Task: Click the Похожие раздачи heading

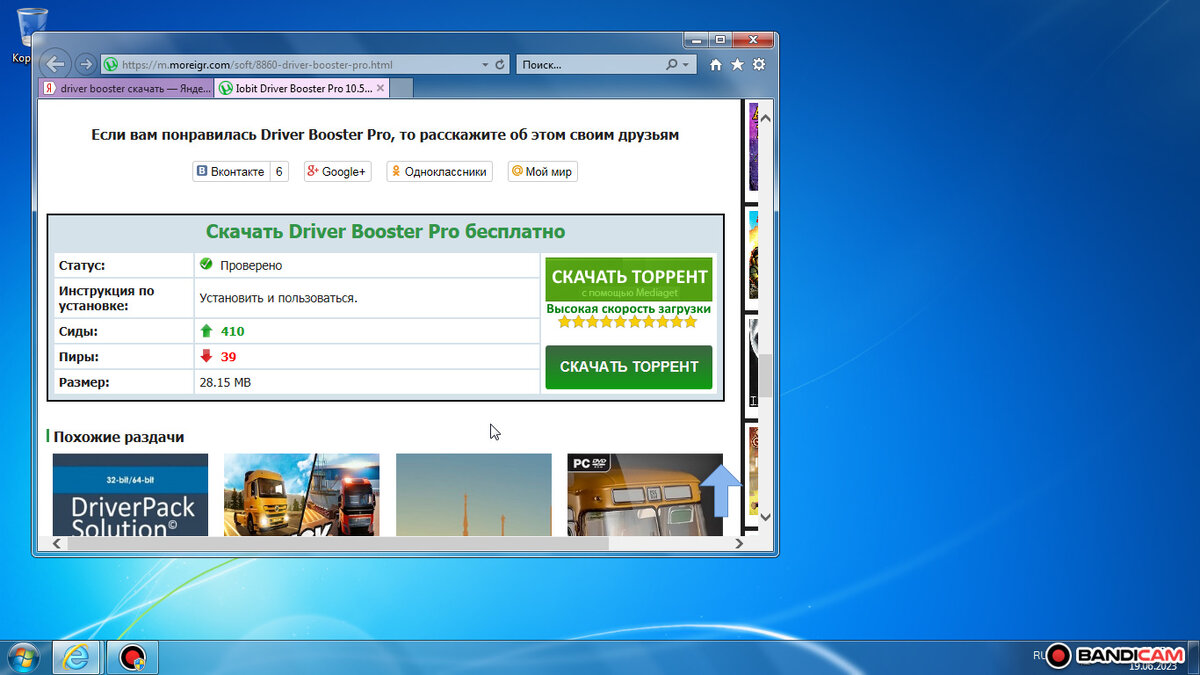Action: 118,437
